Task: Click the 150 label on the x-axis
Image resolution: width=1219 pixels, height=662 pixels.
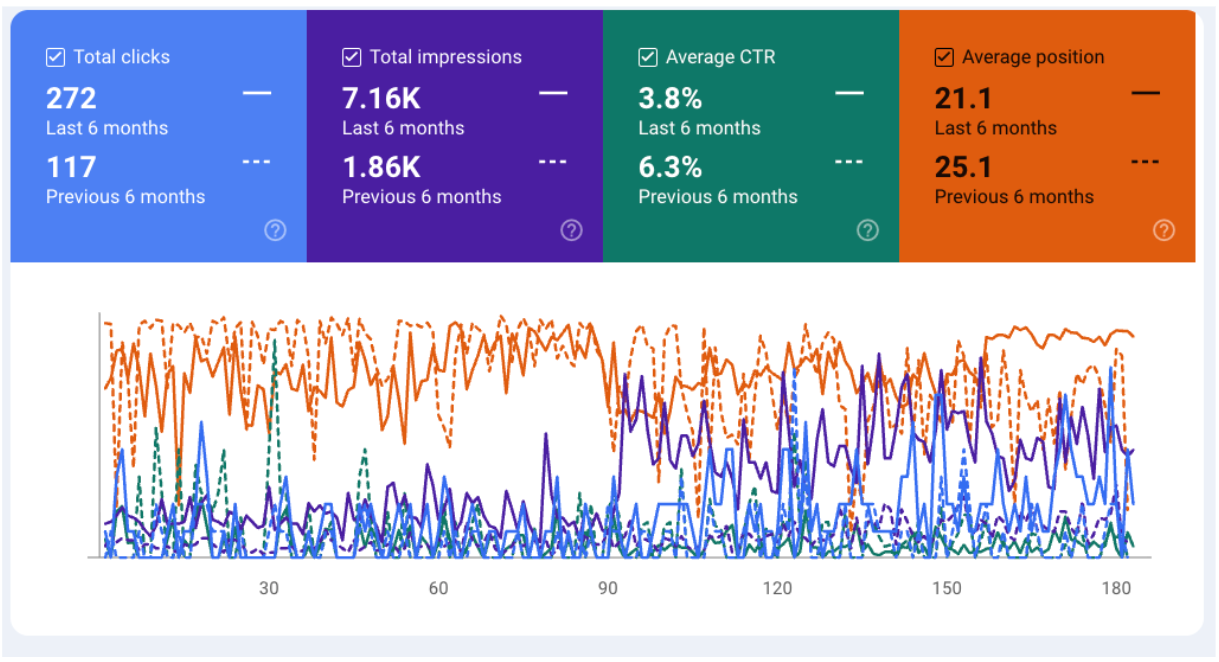Action: coord(947,588)
